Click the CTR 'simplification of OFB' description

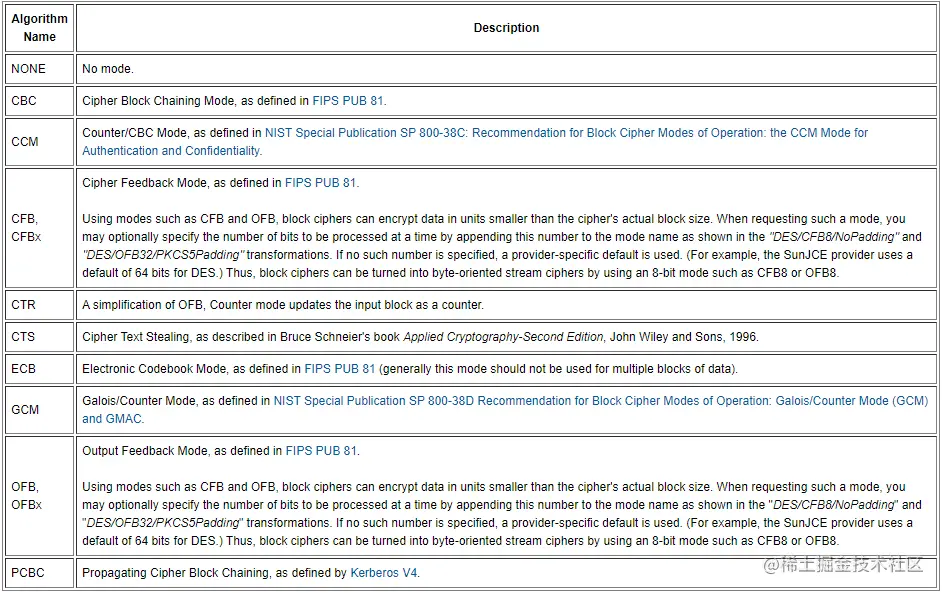pos(283,305)
